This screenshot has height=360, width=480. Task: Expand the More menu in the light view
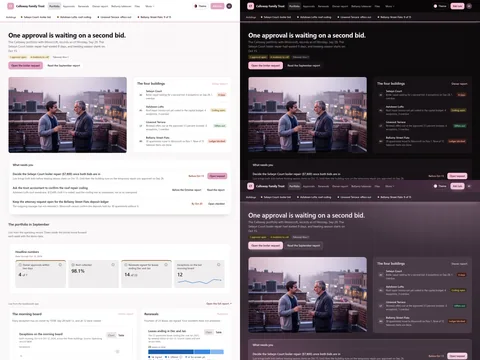[x=150, y=6]
